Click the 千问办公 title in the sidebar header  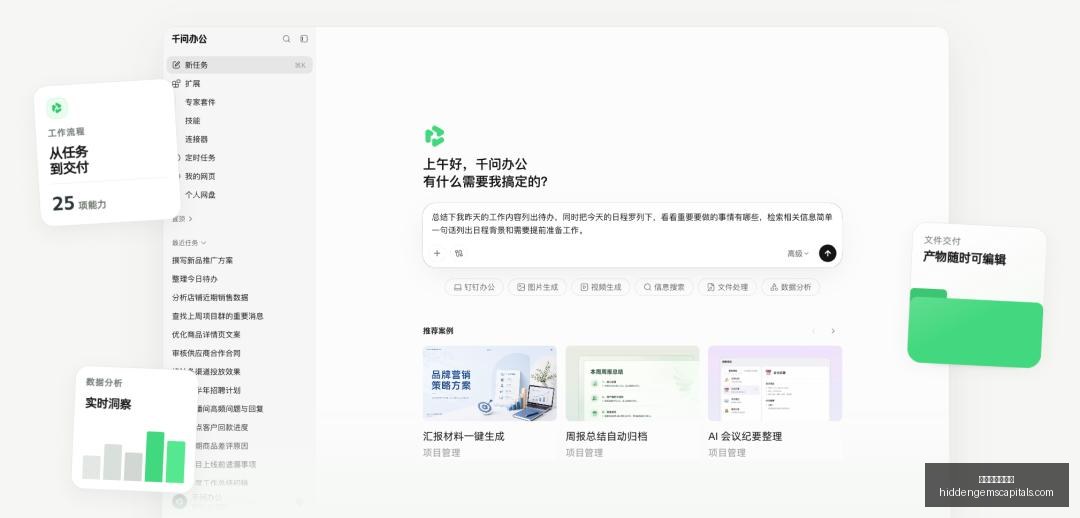[x=189, y=39]
